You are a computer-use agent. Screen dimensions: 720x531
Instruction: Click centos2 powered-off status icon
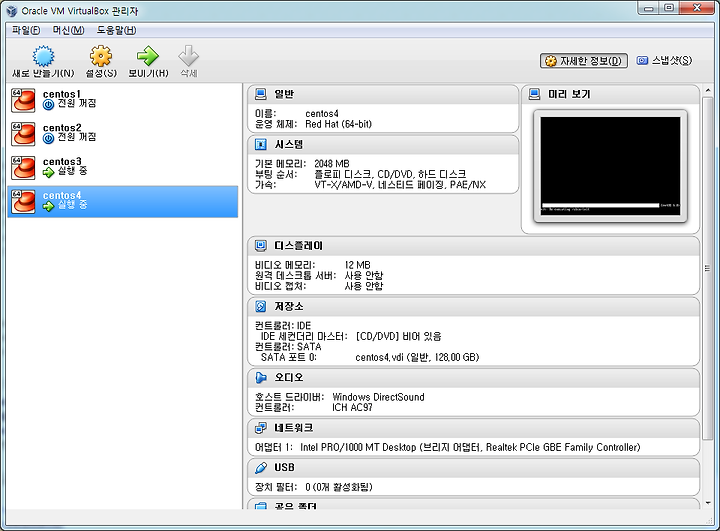tap(48, 138)
